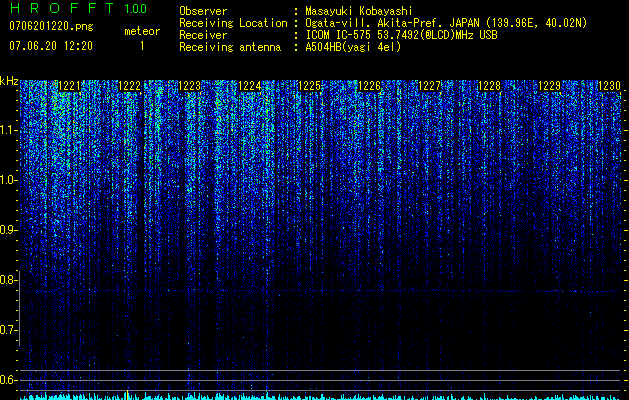
Task: Click time marker 1226
Action: [369, 86]
